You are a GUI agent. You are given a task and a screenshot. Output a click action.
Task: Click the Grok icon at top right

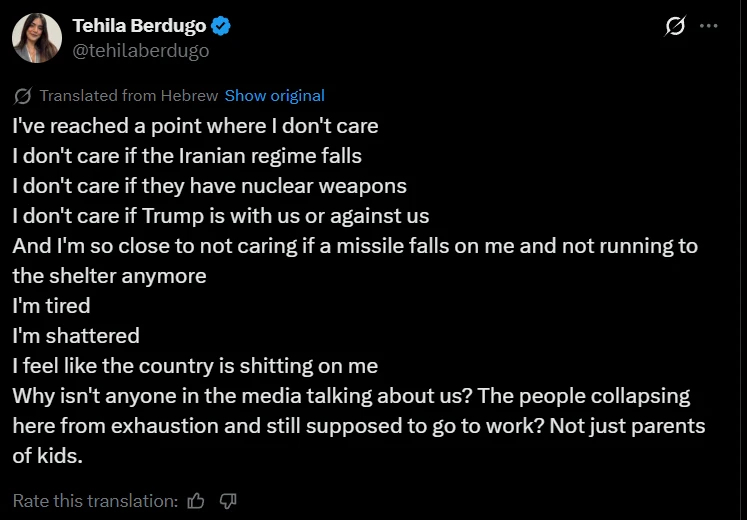675,27
